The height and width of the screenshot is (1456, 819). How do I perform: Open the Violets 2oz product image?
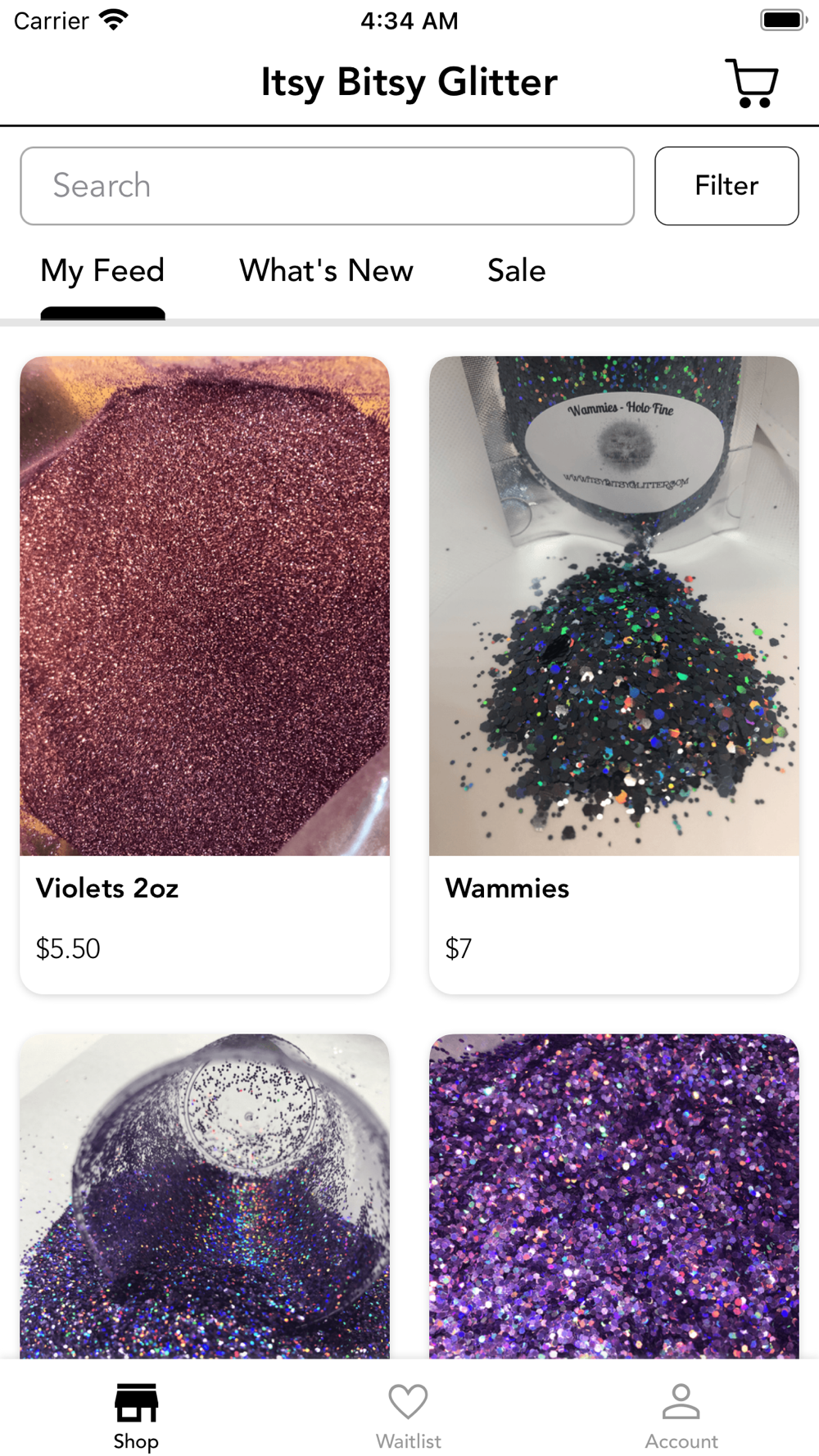(205, 606)
